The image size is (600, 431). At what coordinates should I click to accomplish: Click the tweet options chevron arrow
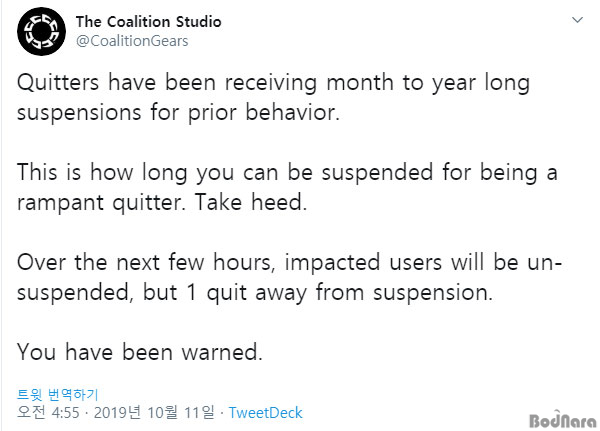point(577,20)
